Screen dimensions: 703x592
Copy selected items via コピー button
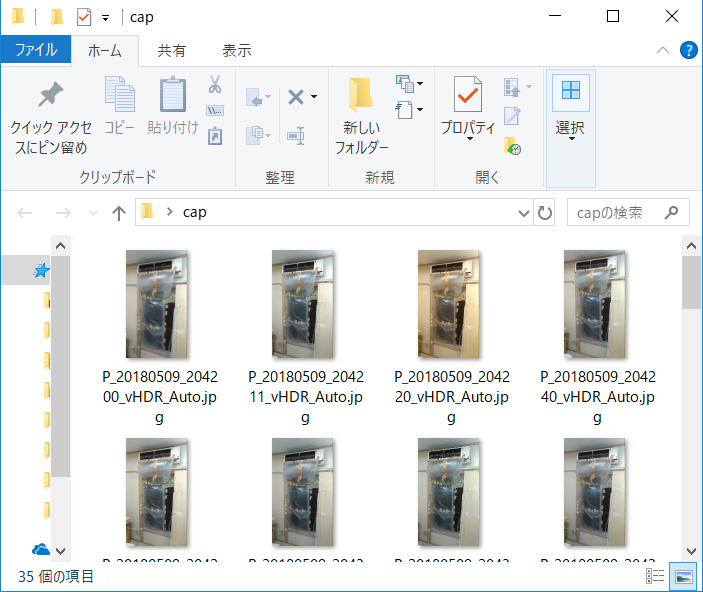pos(119,106)
